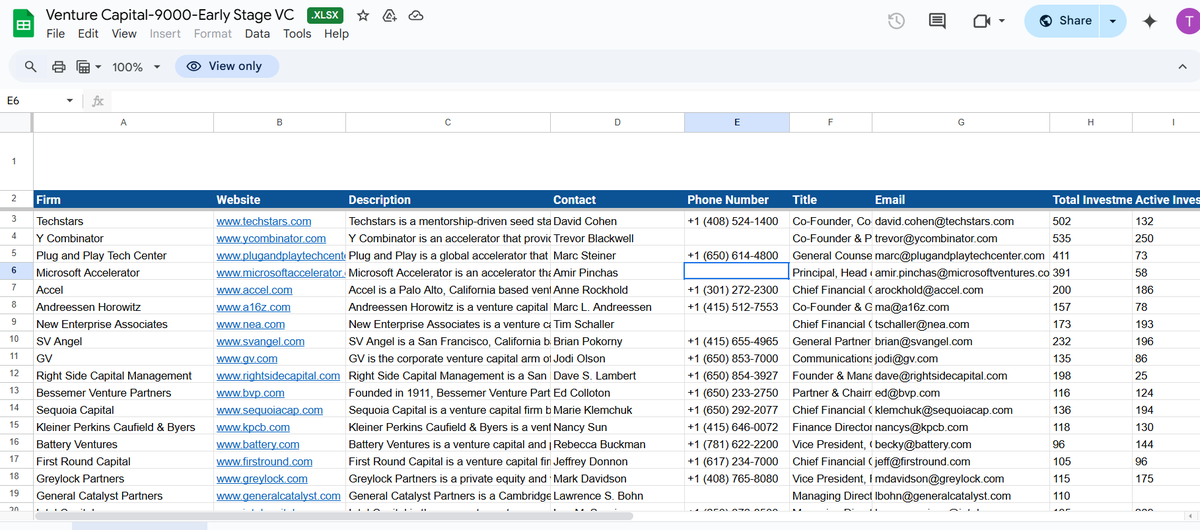Select the phone cell +1 (650) 614-4800
This screenshot has height=530, width=1200.
coord(737,255)
